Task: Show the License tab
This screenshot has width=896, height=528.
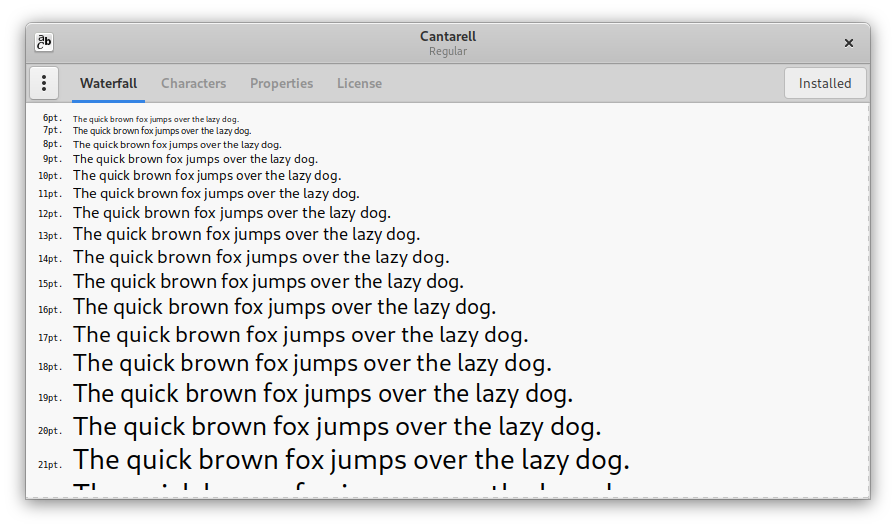Action: 359,83
